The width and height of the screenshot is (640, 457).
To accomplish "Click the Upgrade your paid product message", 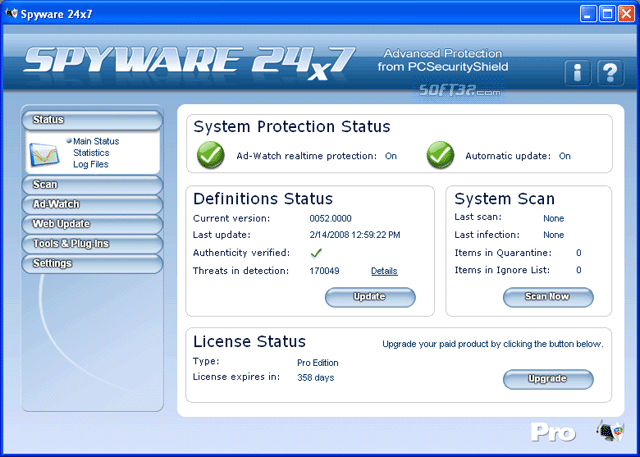I will [x=493, y=344].
